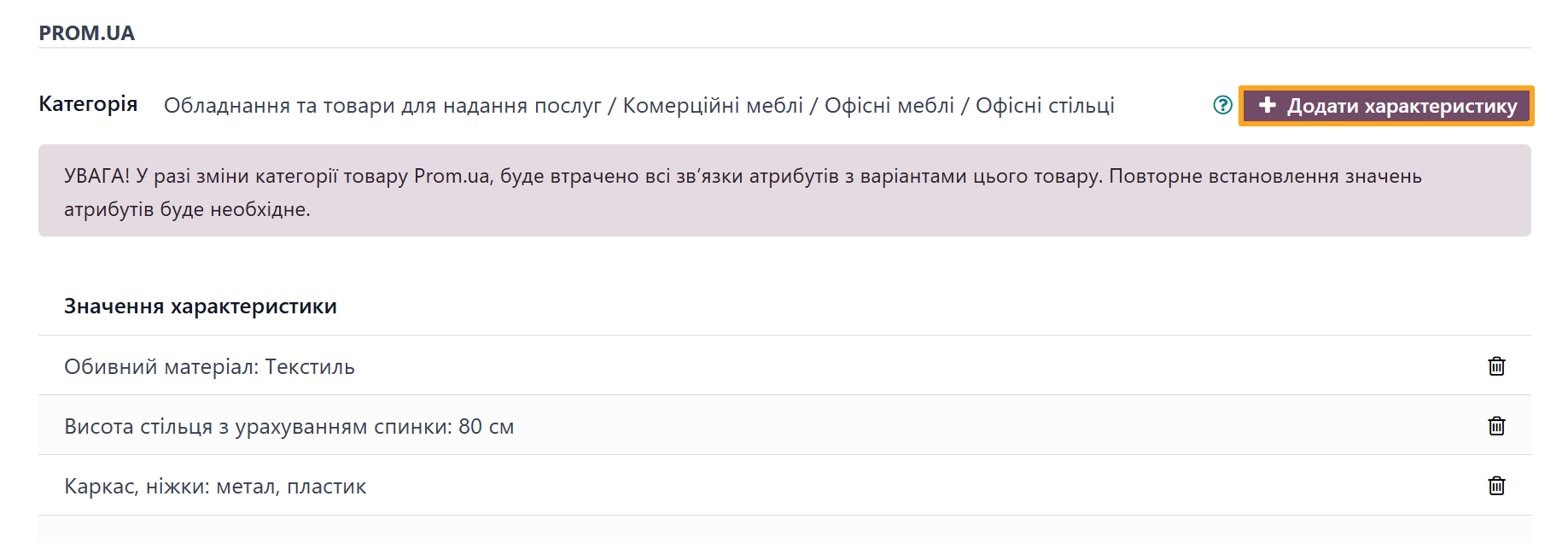The image size is (1568, 543).
Task: Click the 'Текстиль' material value
Action: [310, 367]
